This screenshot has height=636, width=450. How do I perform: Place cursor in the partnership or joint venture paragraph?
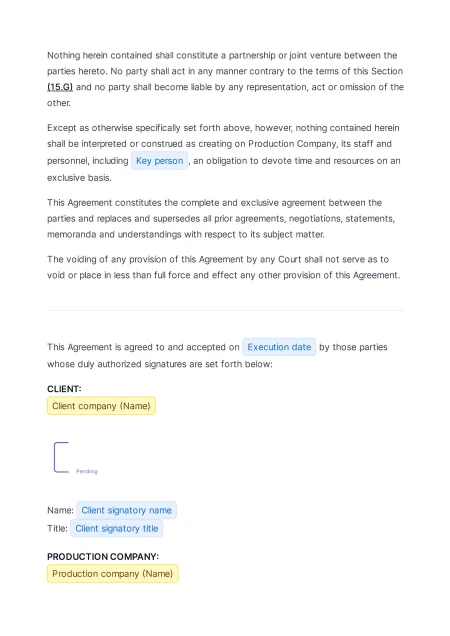[x=225, y=79]
